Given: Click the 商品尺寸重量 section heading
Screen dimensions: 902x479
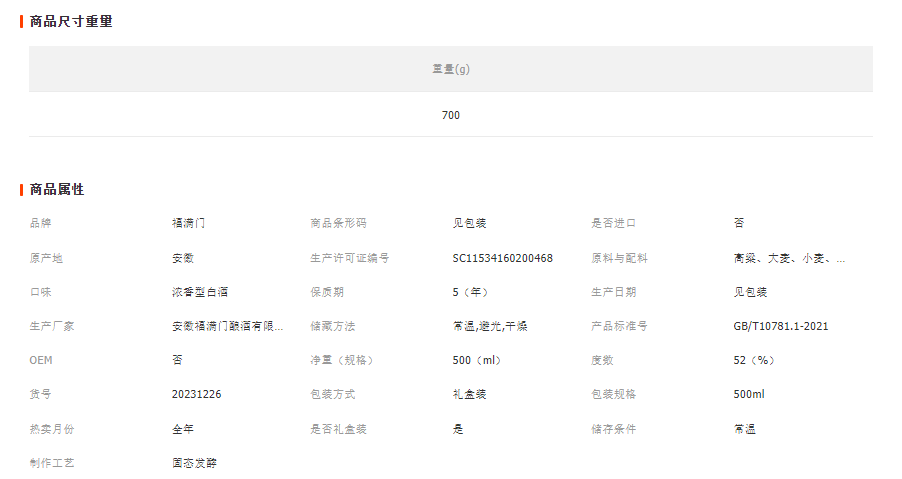Looking at the screenshot, I should 71,21.
